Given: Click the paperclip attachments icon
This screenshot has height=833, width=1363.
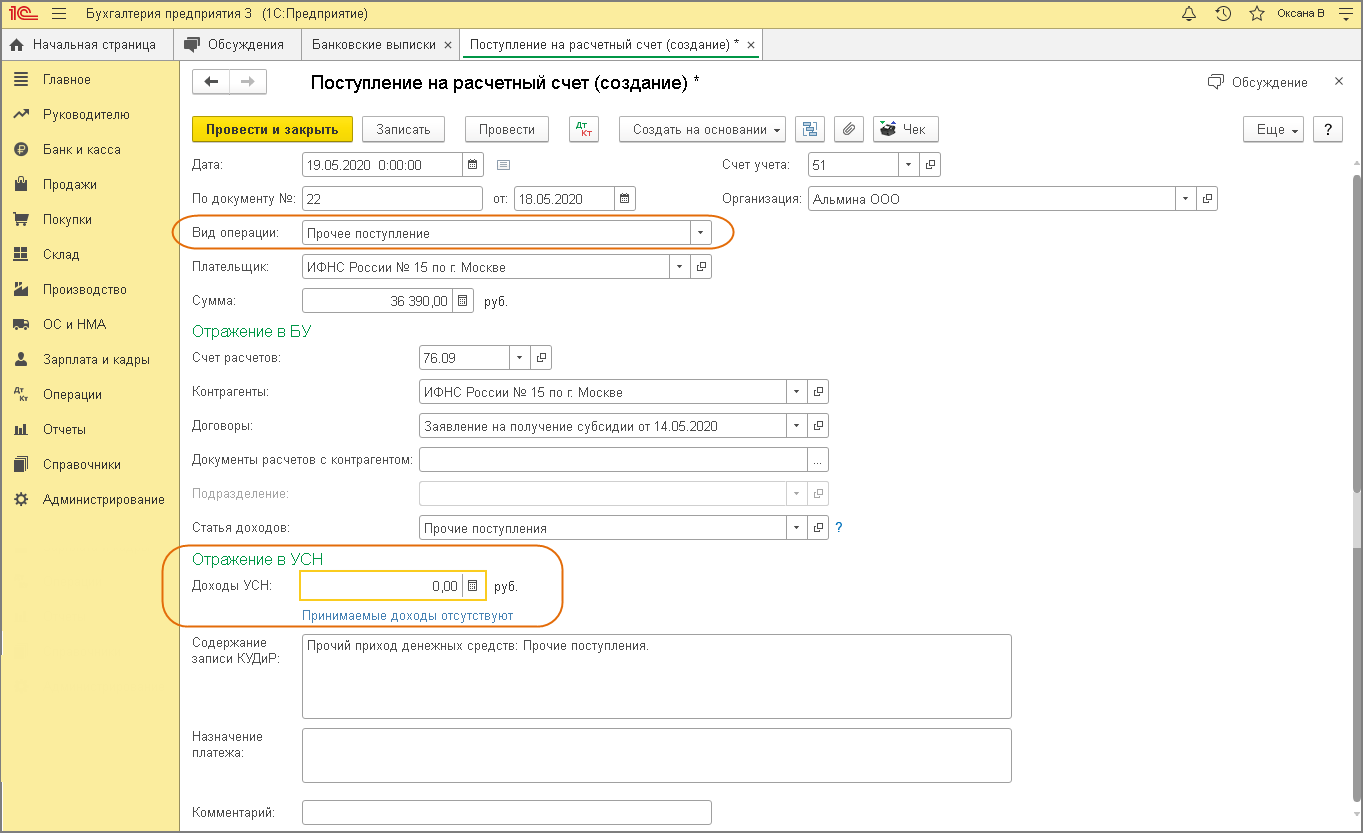Looking at the screenshot, I should click(848, 129).
